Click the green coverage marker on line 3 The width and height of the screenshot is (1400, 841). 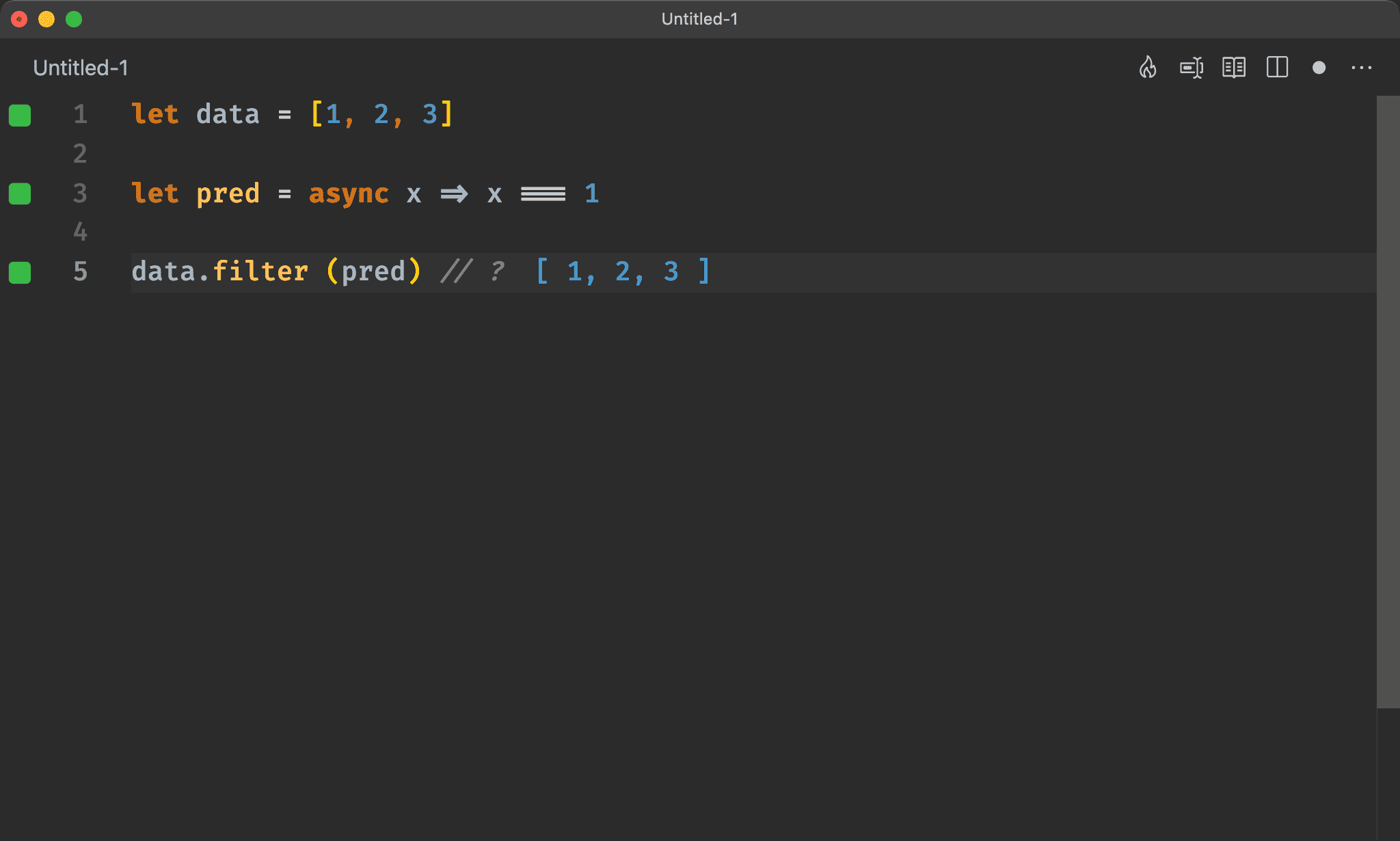[x=20, y=193]
